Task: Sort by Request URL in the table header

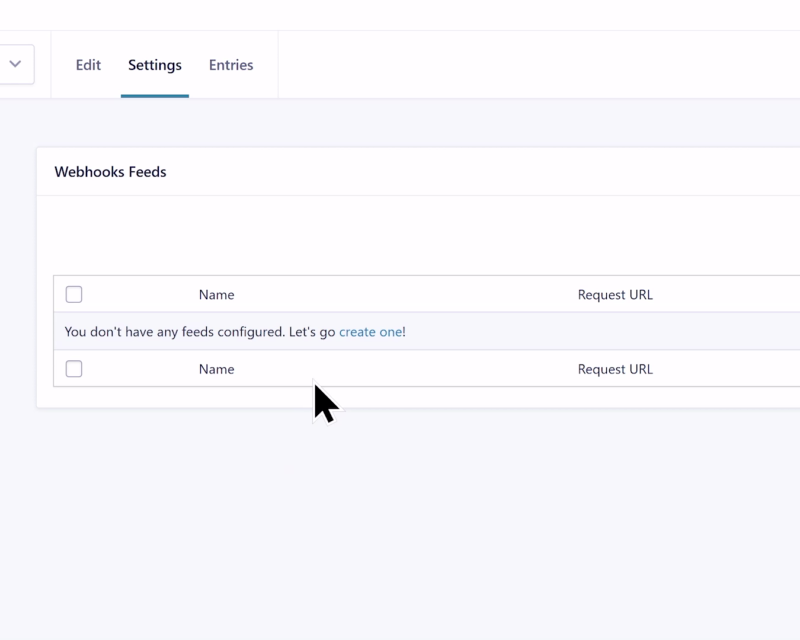Action: (x=615, y=295)
